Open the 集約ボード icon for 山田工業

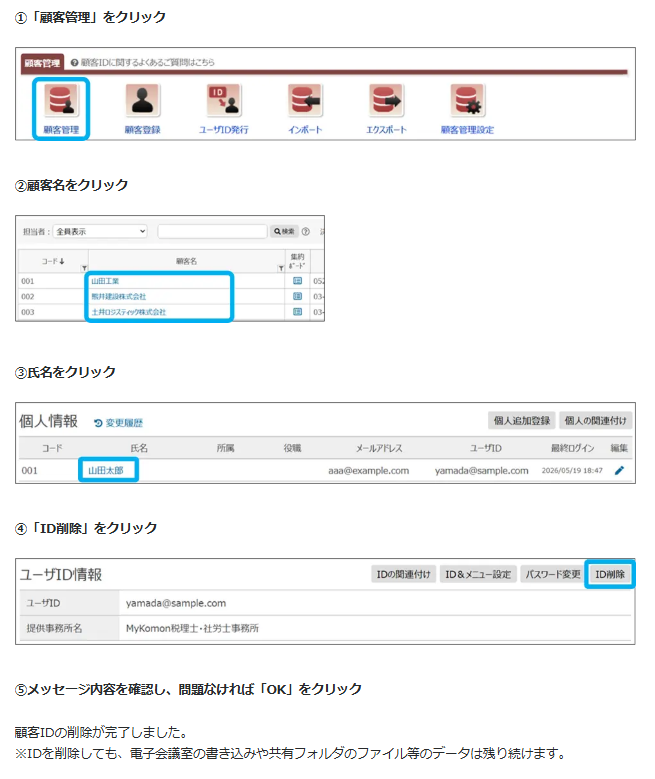click(297, 281)
